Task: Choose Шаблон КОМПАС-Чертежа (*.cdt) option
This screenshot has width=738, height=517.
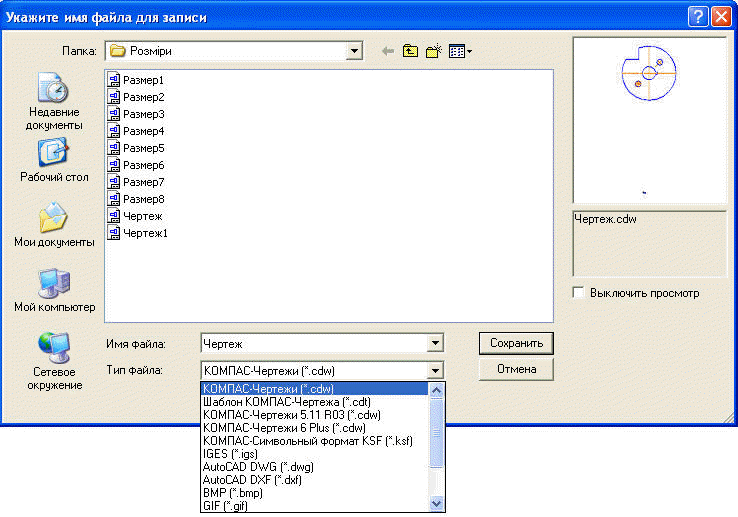Action: tap(315, 402)
